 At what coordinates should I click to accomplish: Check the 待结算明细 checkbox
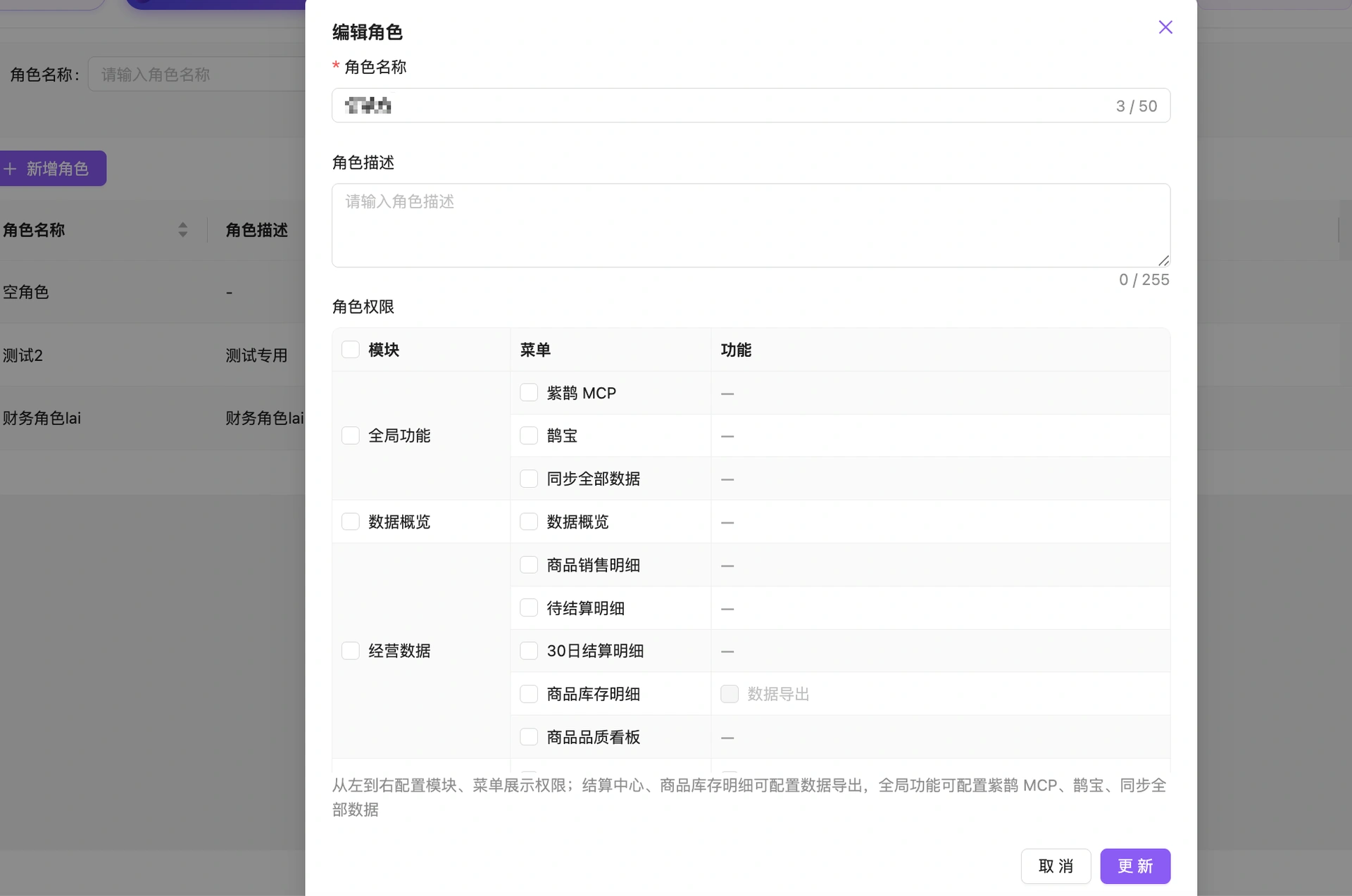click(x=529, y=608)
